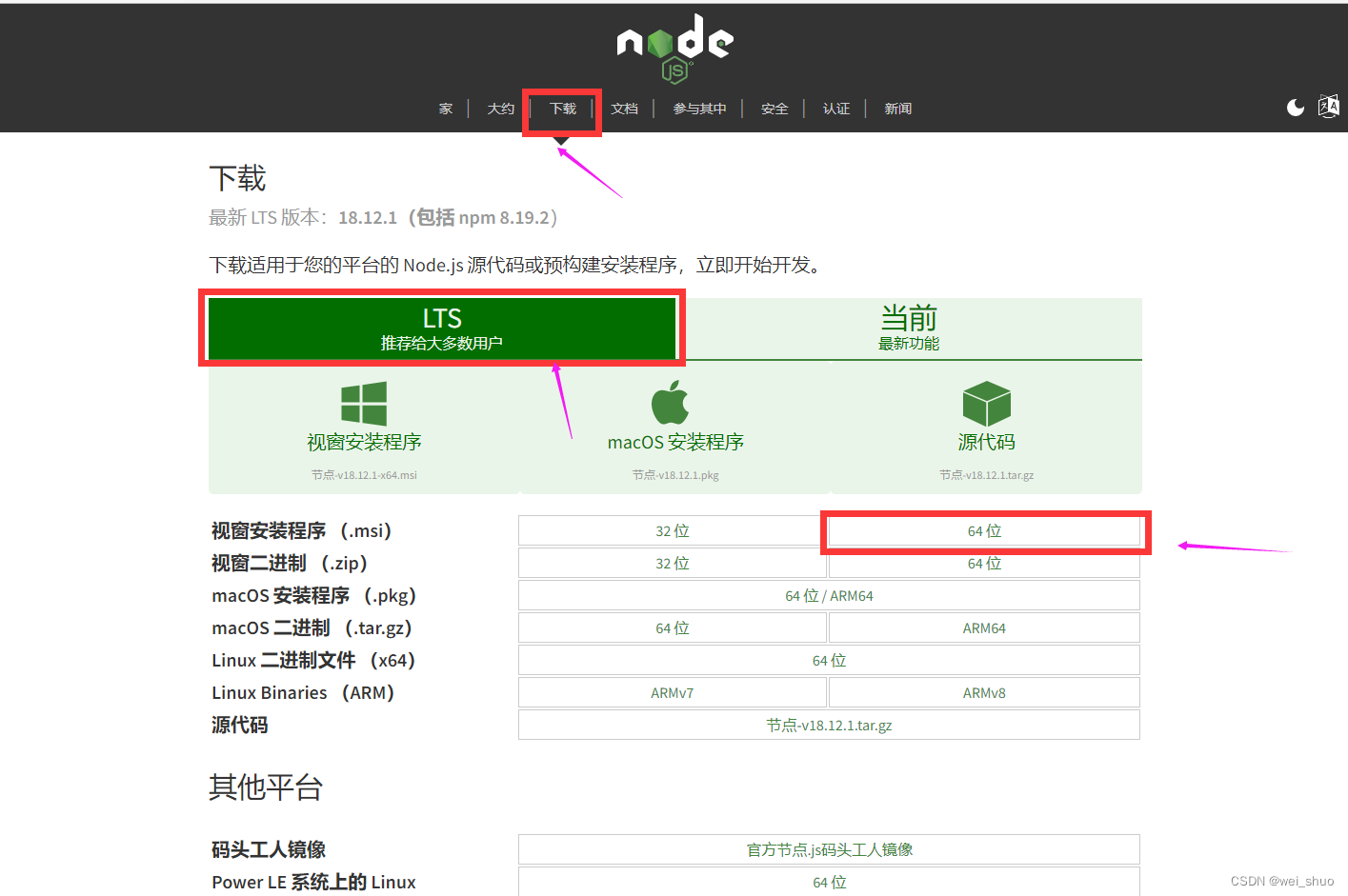Image resolution: width=1348 pixels, height=896 pixels.
Task: Download Power LE Linux 64 位
Action: (x=829, y=882)
